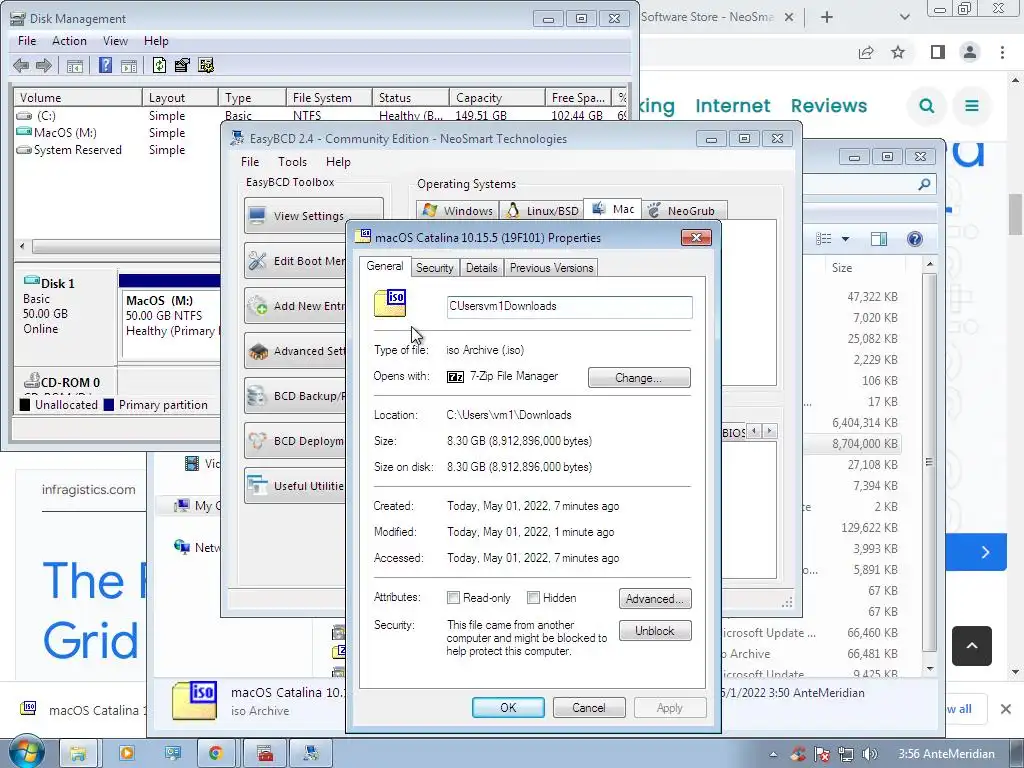Click the Disk Management volume list horizontal scrollbar
The height and width of the screenshot is (768, 1024).
pyautogui.click(x=124, y=246)
